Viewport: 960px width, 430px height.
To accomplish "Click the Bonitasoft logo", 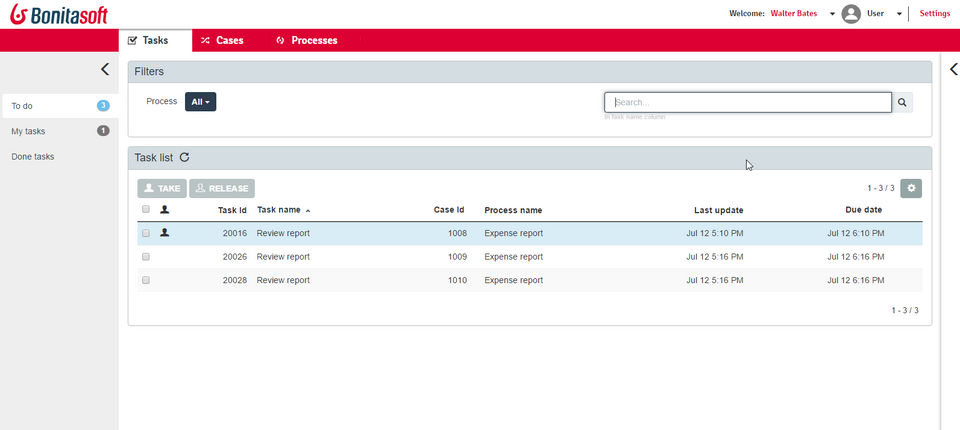I will pos(55,14).
